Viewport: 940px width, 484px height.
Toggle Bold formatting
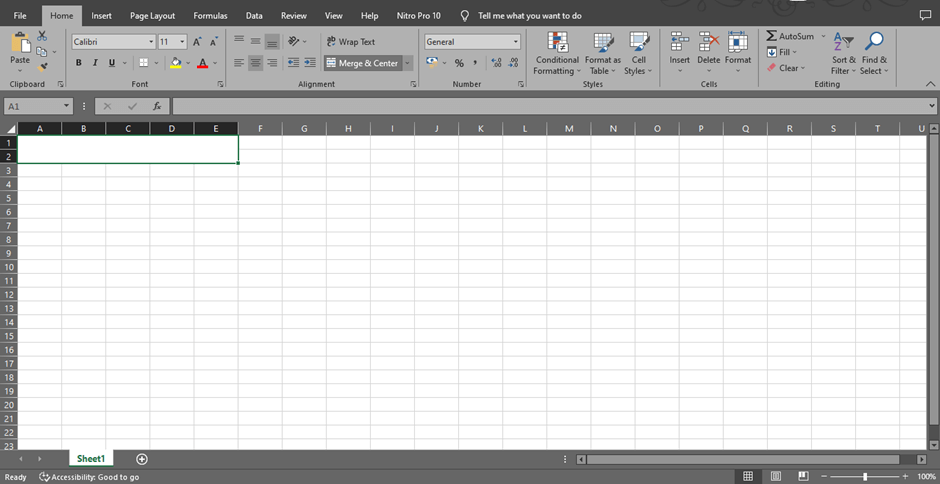[79, 63]
